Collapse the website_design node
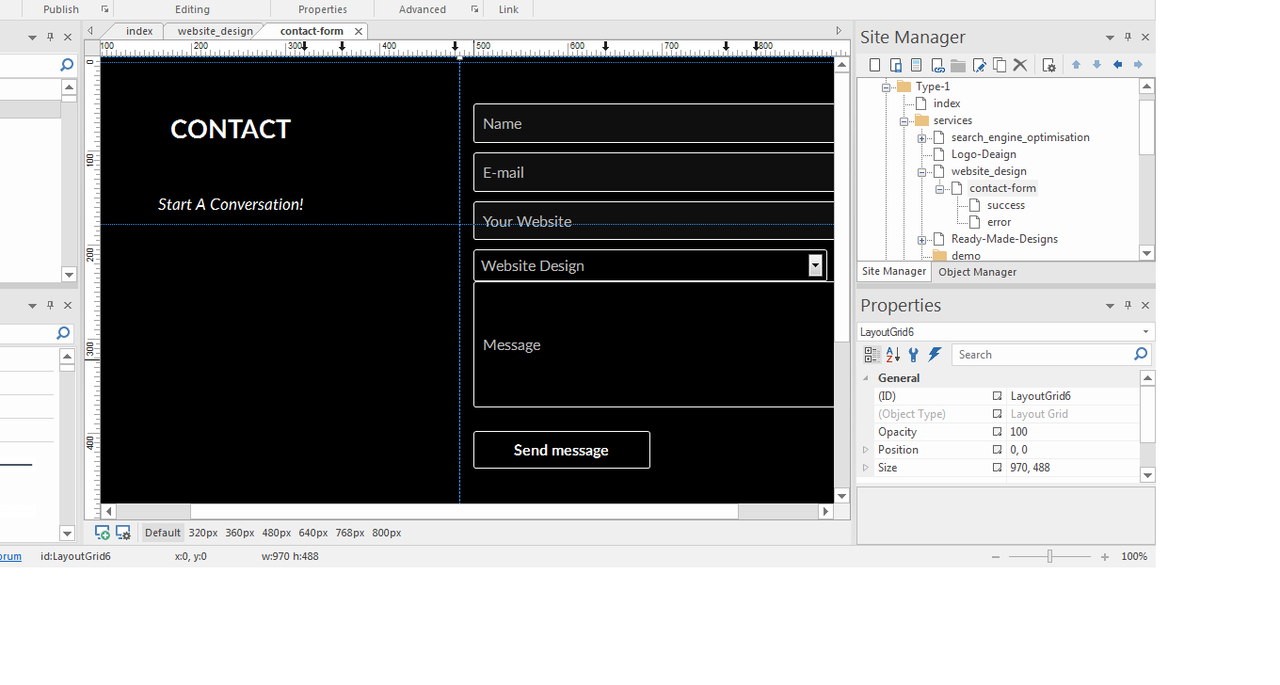Image resolution: width=1280 pixels, height=685 pixels. pos(922,172)
